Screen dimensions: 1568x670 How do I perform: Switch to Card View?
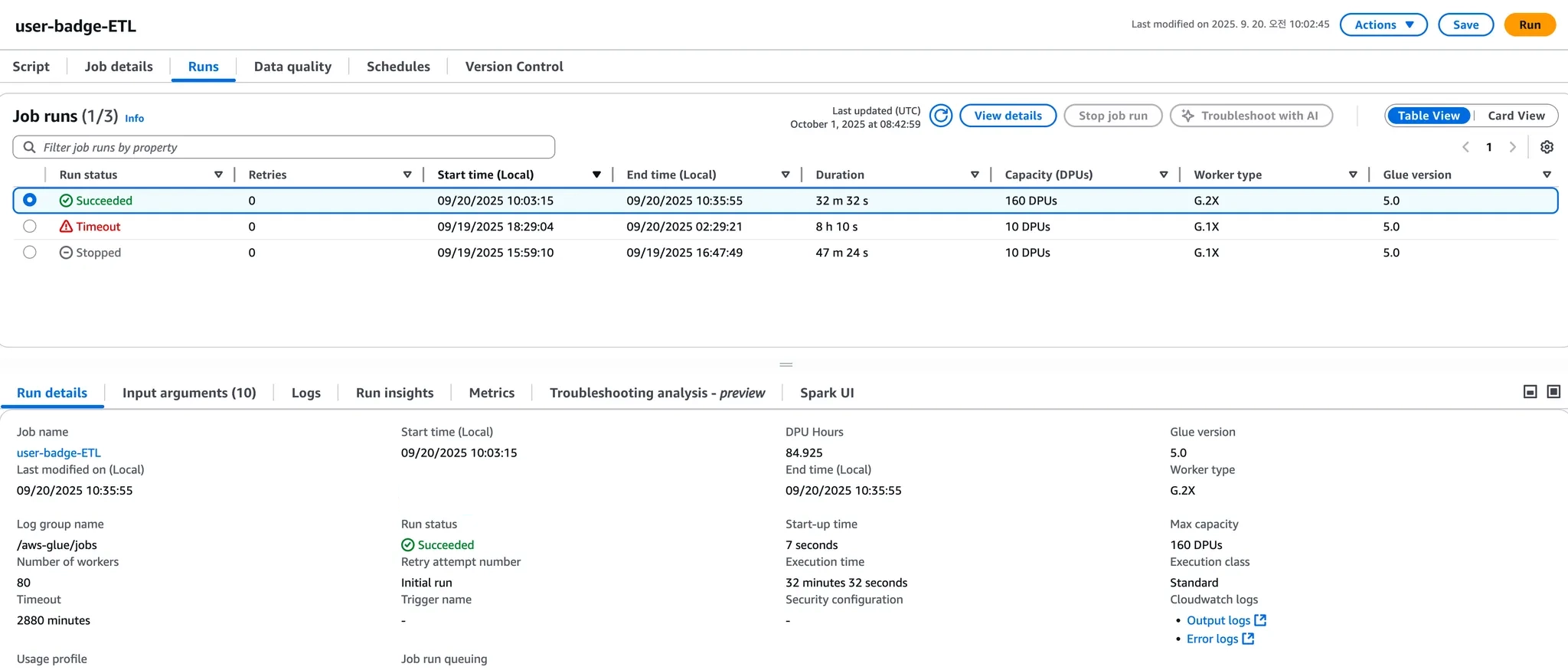tap(1515, 116)
